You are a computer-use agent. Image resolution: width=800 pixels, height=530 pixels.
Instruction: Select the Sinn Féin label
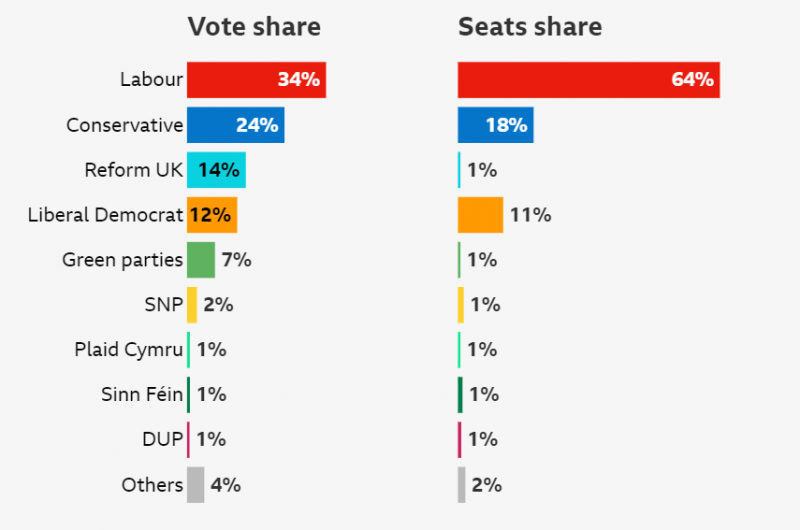(x=142, y=395)
